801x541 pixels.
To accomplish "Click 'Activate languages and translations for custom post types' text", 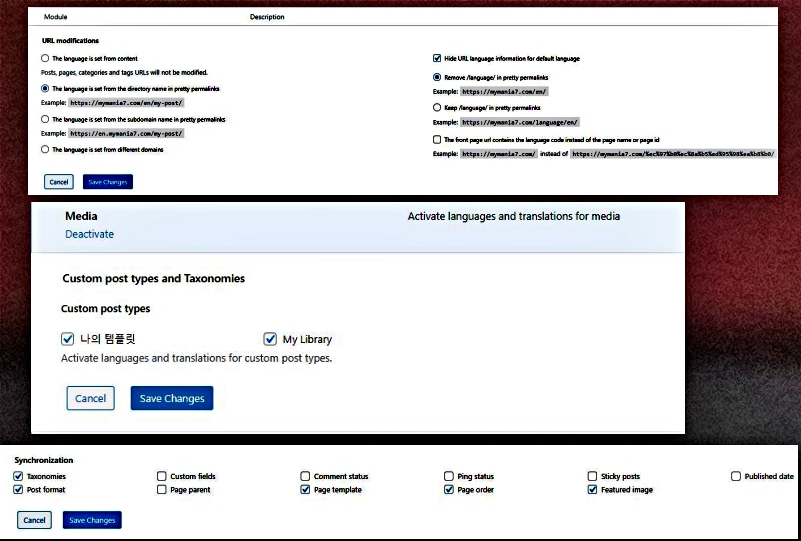I will (x=197, y=358).
